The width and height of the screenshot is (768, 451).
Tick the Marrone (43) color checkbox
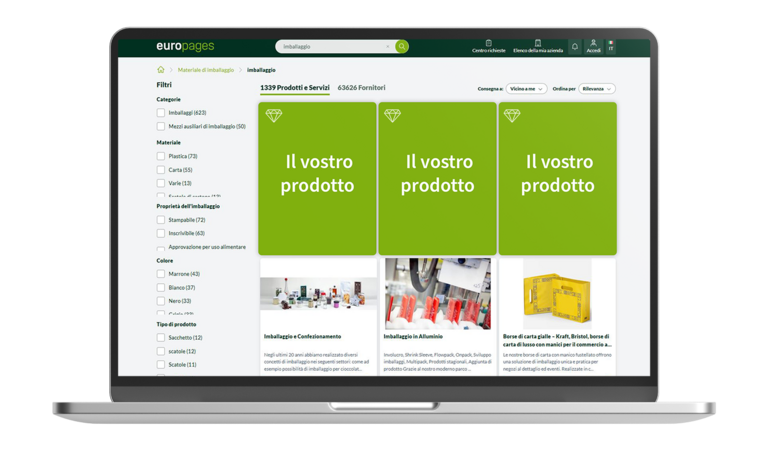point(161,274)
